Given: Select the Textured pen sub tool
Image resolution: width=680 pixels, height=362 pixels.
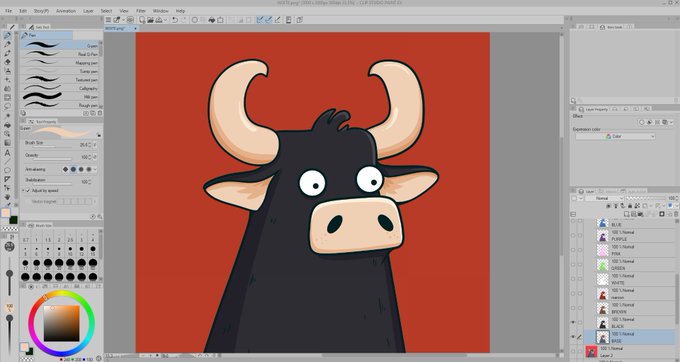Looking at the screenshot, I should pyautogui.click(x=60, y=79).
